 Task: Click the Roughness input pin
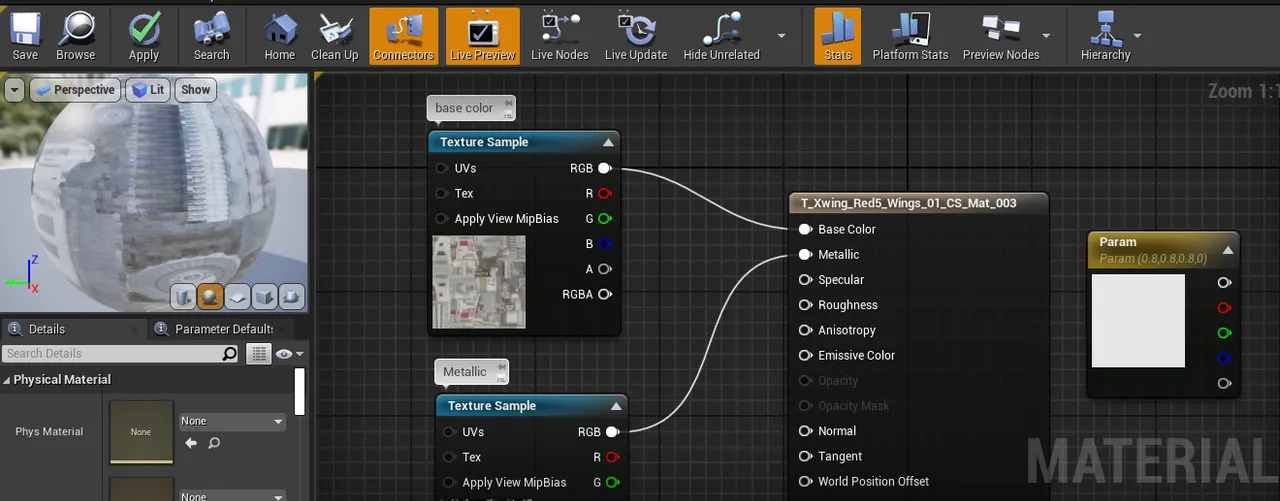point(805,305)
